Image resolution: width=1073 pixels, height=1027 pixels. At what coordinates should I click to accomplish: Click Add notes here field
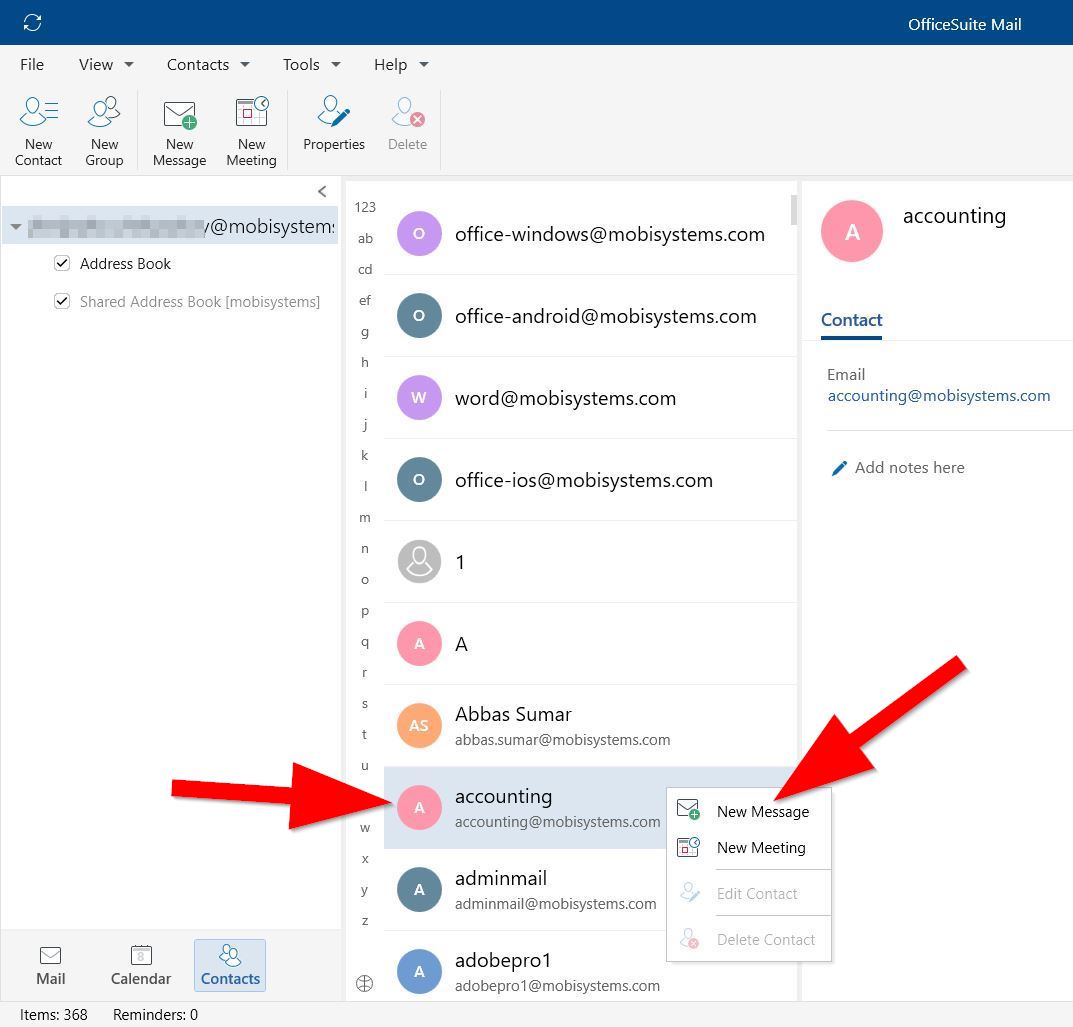[x=909, y=468]
